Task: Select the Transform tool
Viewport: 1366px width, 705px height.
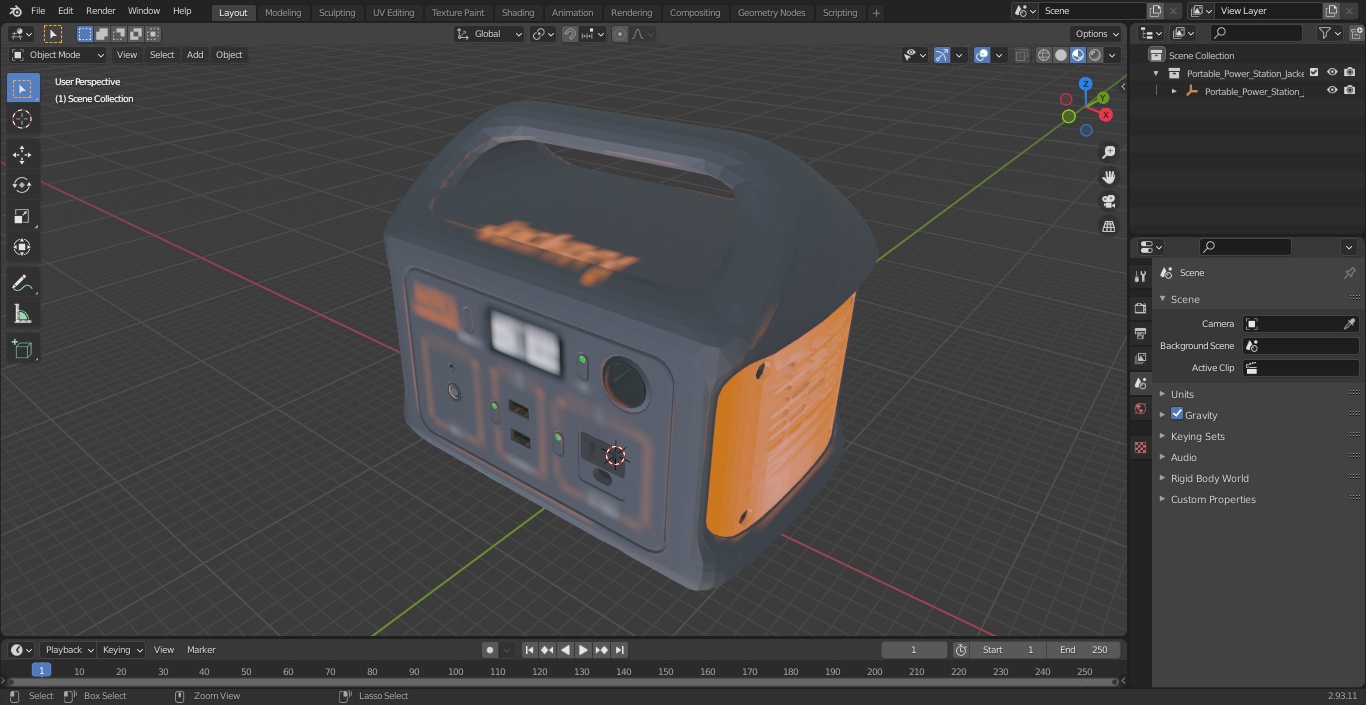Action: pyautogui.click(x=22, y=247)
